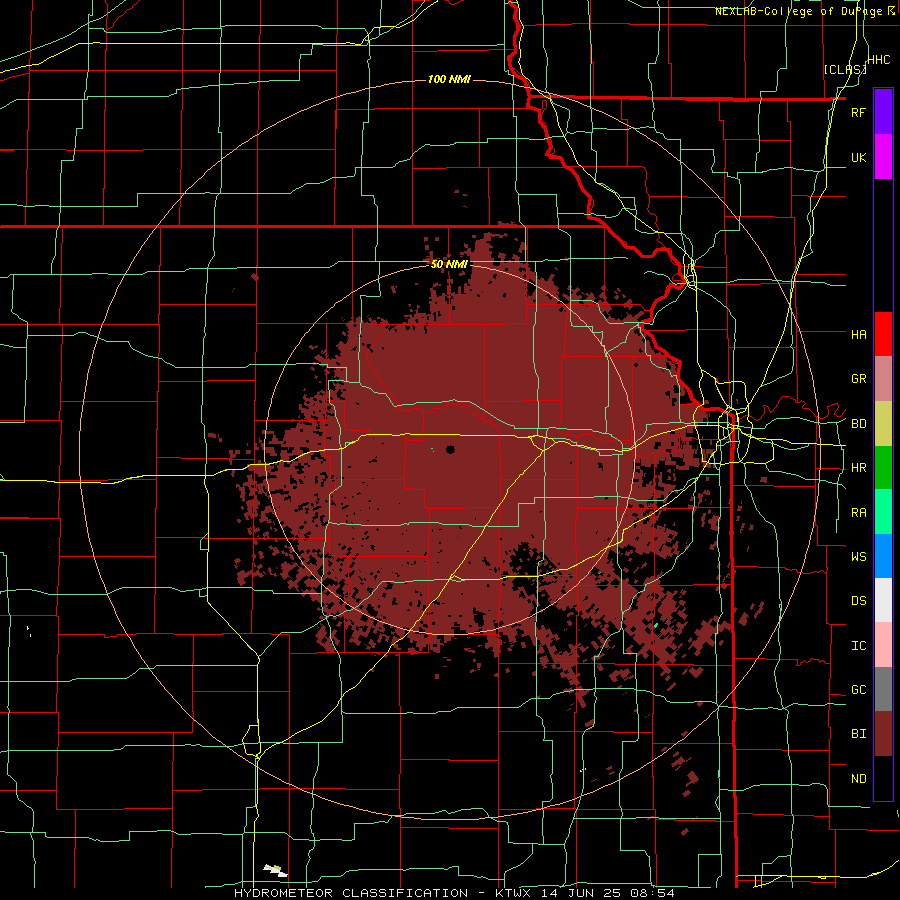Click the Hydrometeor Classification KTWX timestamp caption
The width and height of the screenshot is (900, 900).
click(x=454, y=893)
